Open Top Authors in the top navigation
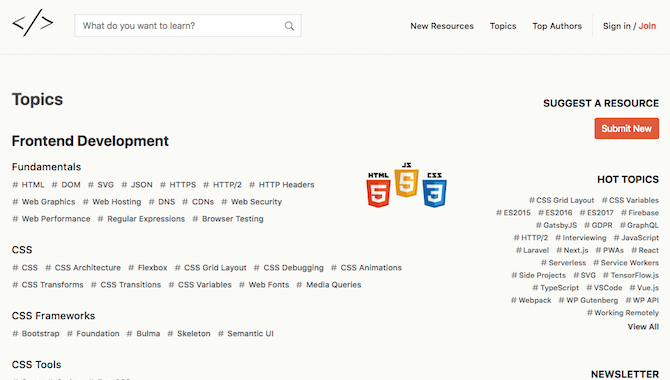The height and width of the screenshot is (380, 670). coord(557,26)
